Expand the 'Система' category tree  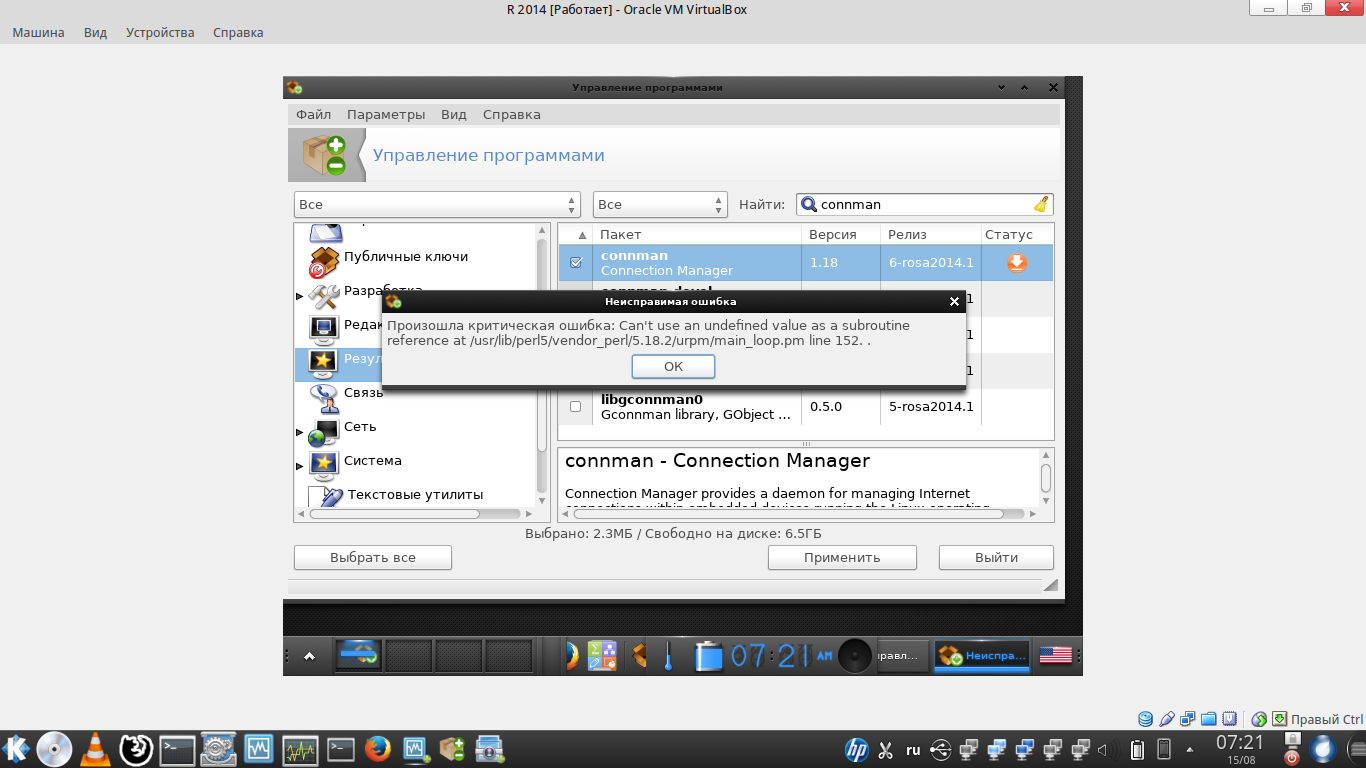tap(300, 466)
